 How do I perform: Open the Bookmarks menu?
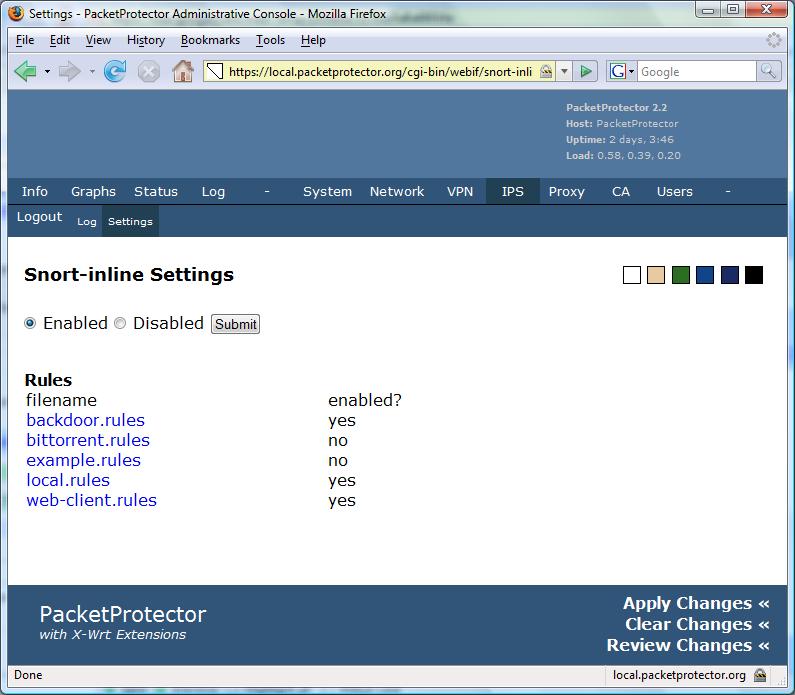(210, 40)
